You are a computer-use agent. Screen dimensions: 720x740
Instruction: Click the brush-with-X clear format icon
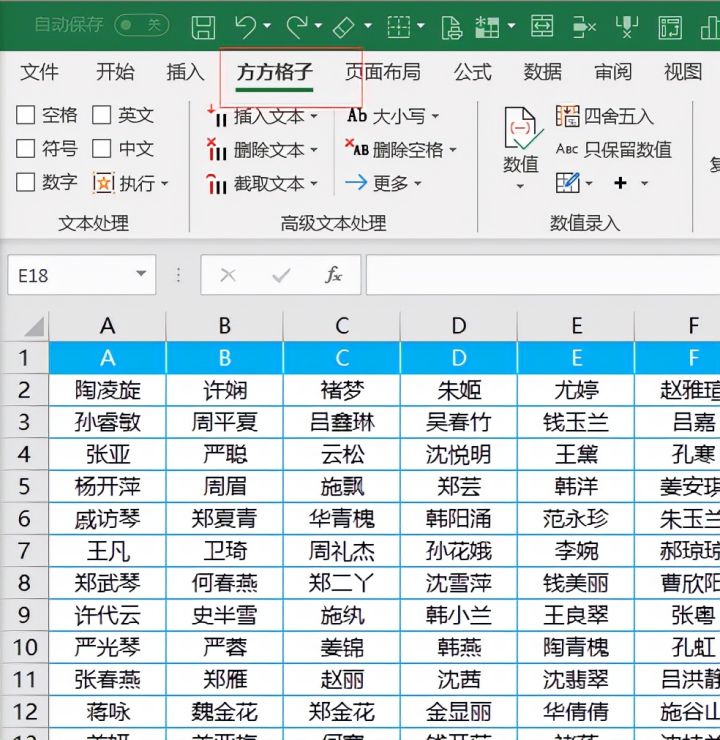click(627, 27)
